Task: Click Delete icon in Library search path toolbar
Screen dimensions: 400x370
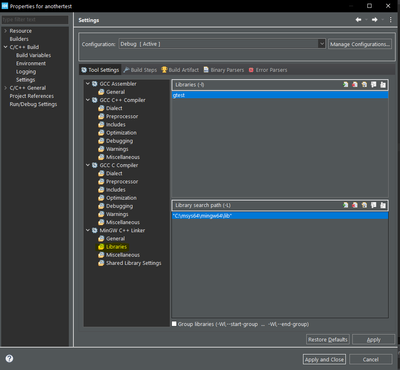Action: [x=355, y=205]
